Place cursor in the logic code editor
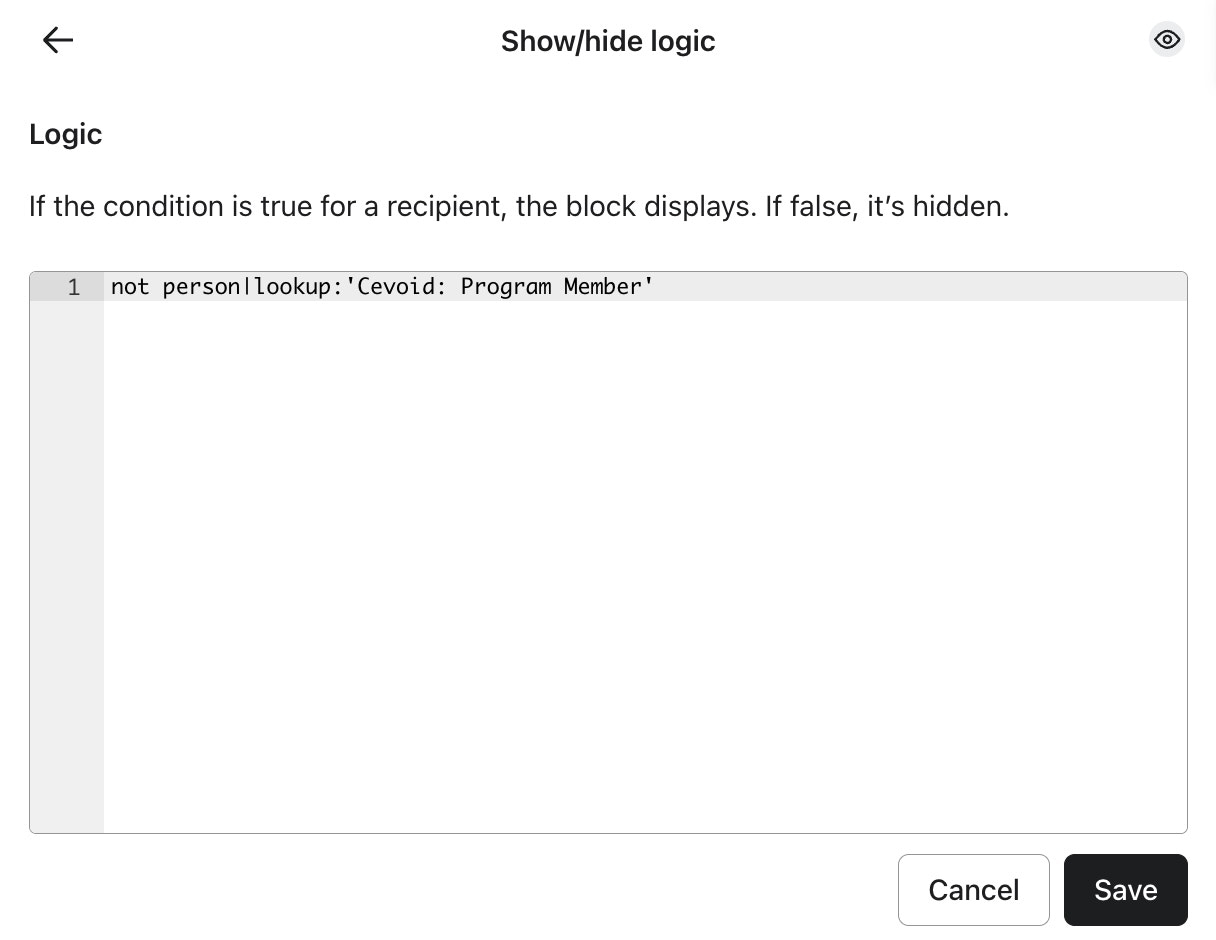This screenshot has width=1216, height=940. (x=600, y=450)
